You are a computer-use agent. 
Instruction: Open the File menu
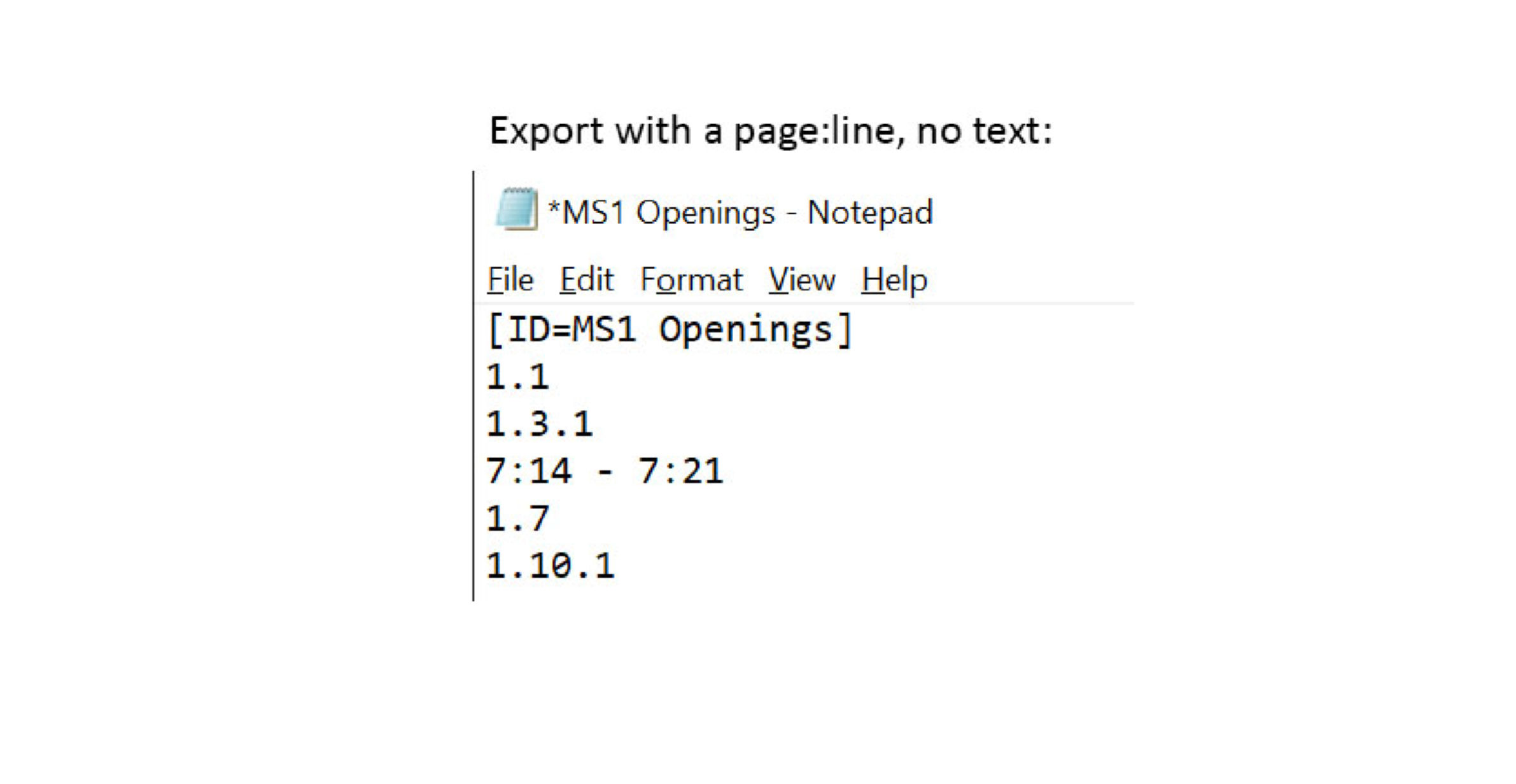click(x=510, y=280)
